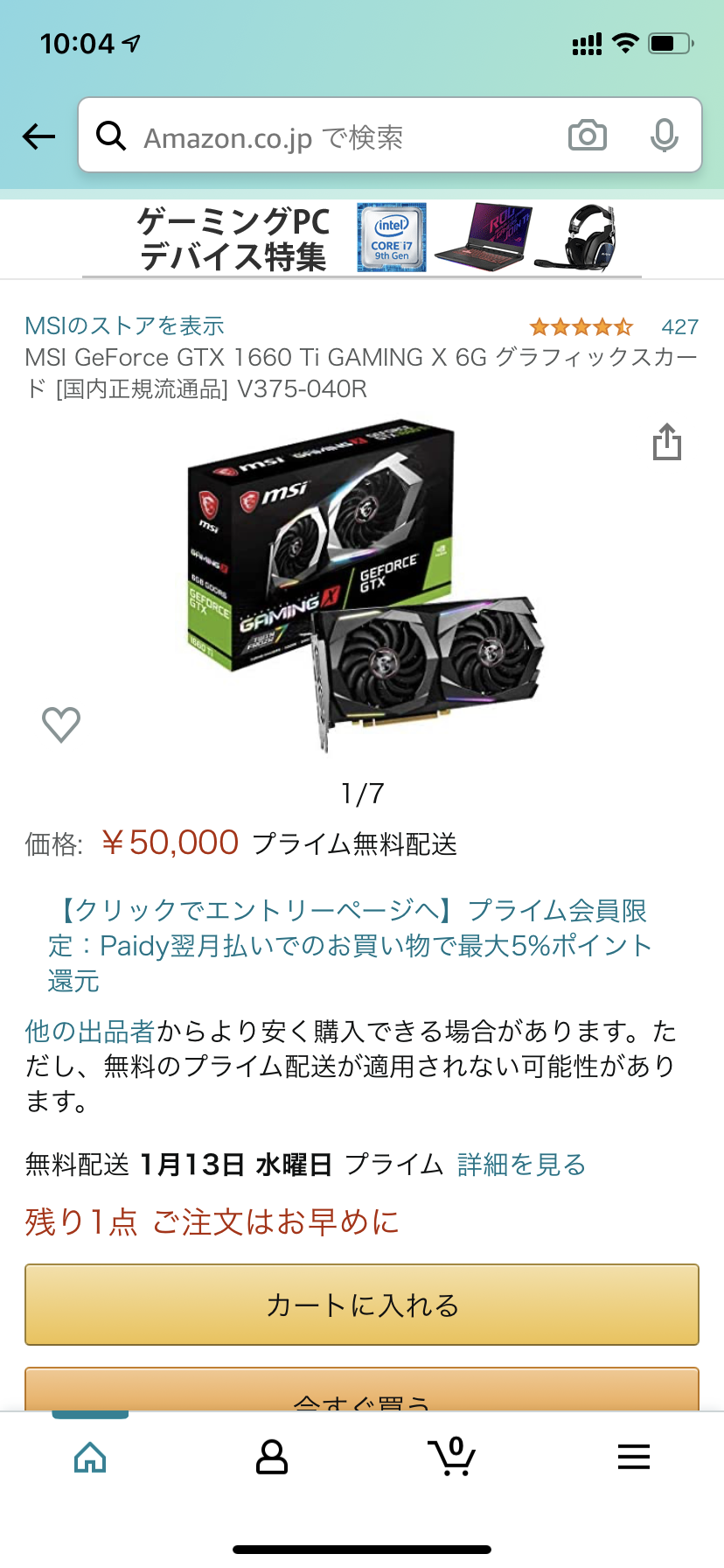Open the account profile tab
Image resolution: width=724 pixels, height=1568 pixels.
point(272,1457)
